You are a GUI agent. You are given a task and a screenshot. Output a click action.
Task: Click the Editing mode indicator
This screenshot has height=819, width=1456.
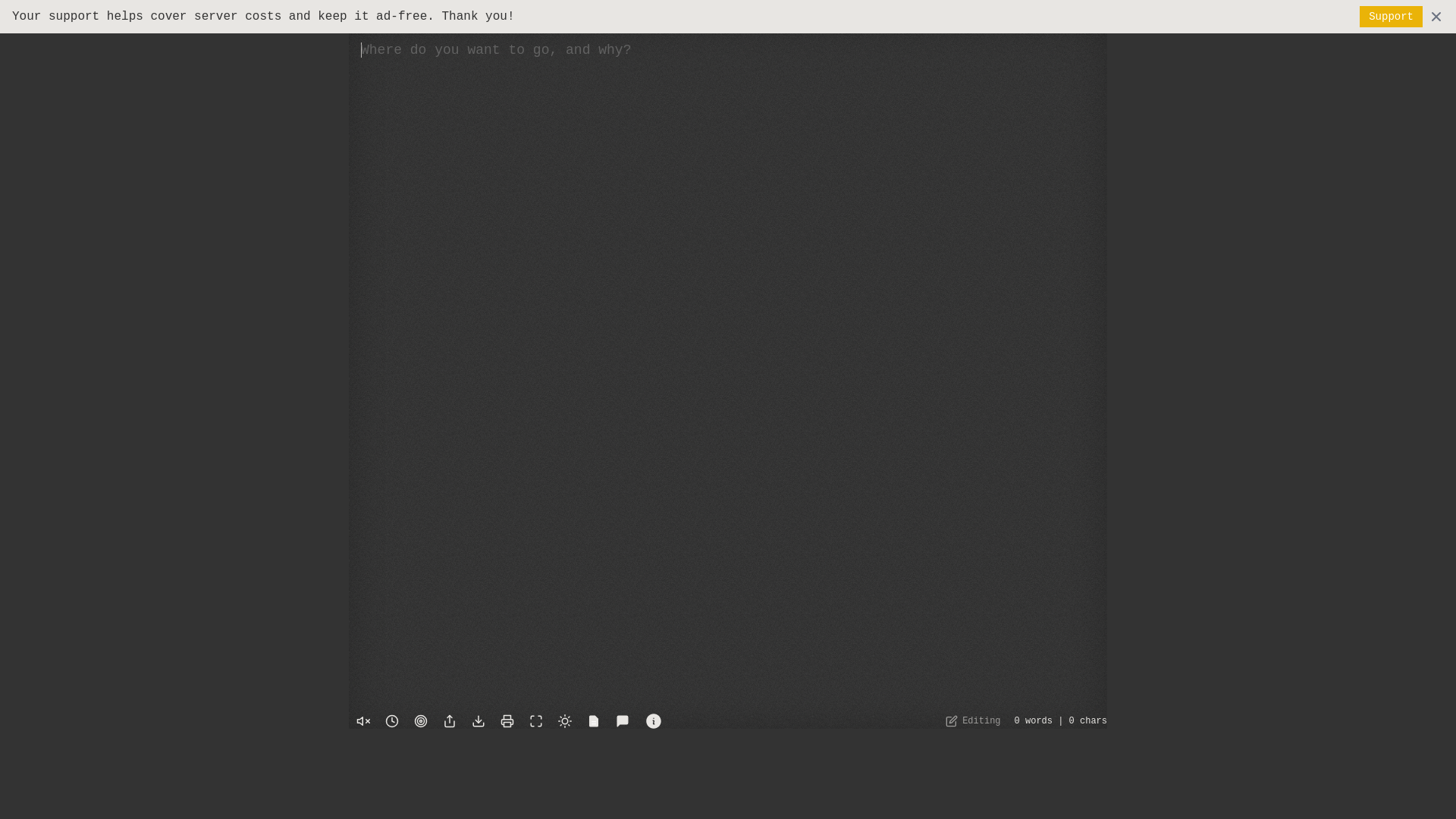[x=973, y=721]
